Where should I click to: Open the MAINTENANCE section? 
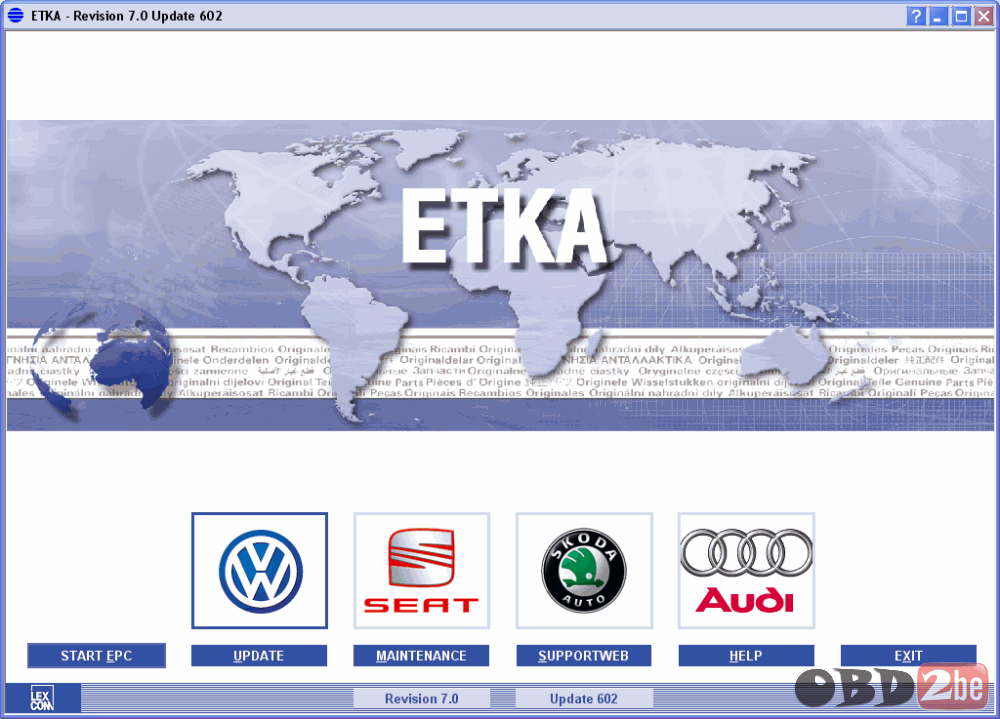[x=421, y=656]
